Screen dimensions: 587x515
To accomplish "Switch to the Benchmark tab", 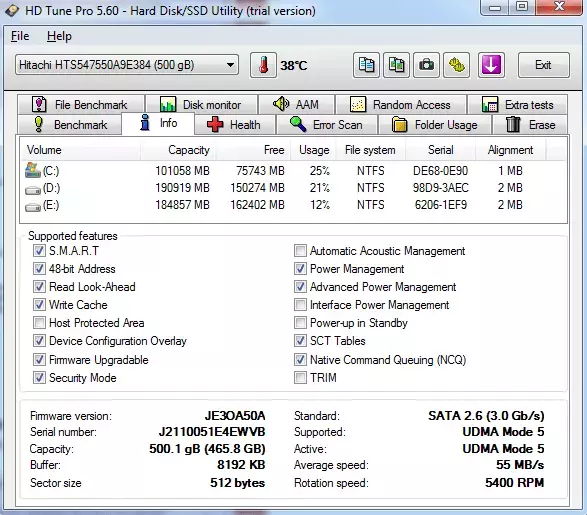I will click(70, 124).
